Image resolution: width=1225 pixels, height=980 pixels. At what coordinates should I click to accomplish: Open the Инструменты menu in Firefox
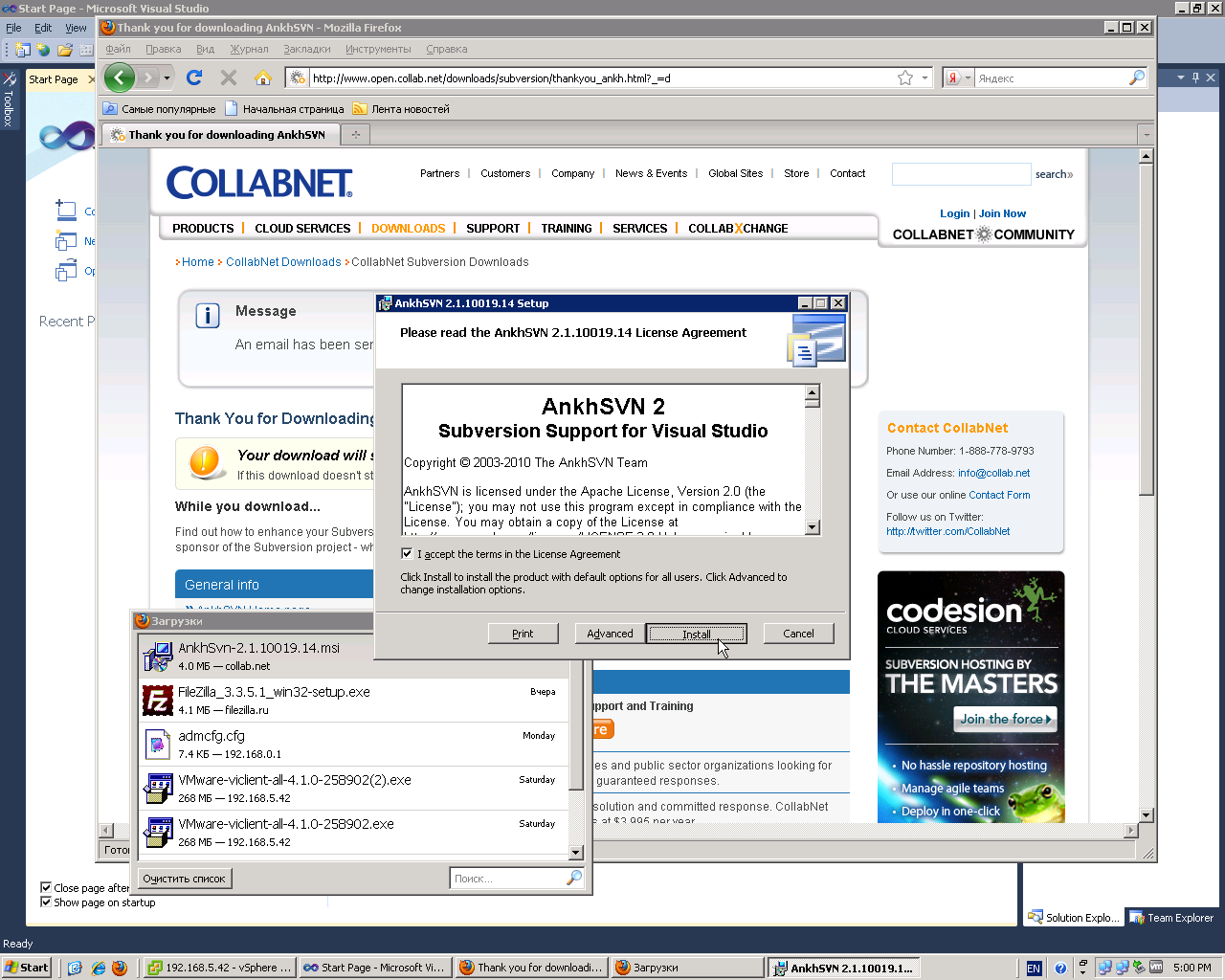[378, 49]
